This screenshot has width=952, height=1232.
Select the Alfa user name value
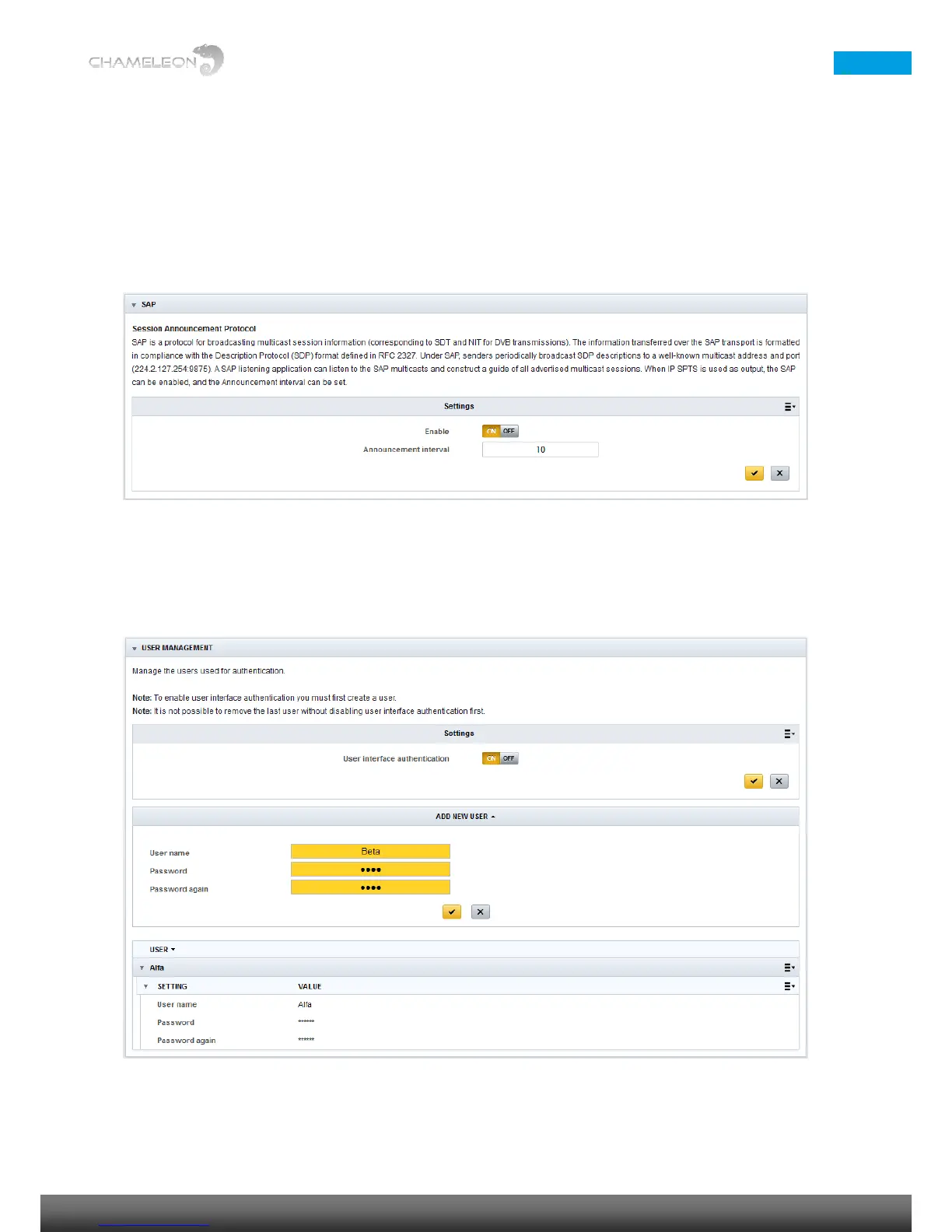tap(305, 1005)
